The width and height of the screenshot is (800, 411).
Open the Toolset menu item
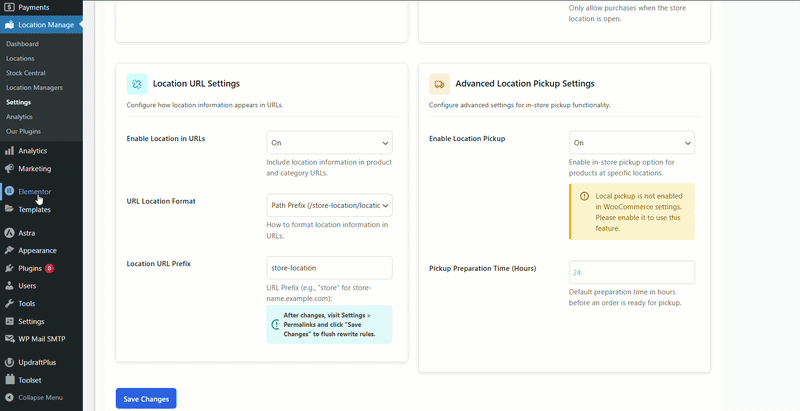click(29, 380)
